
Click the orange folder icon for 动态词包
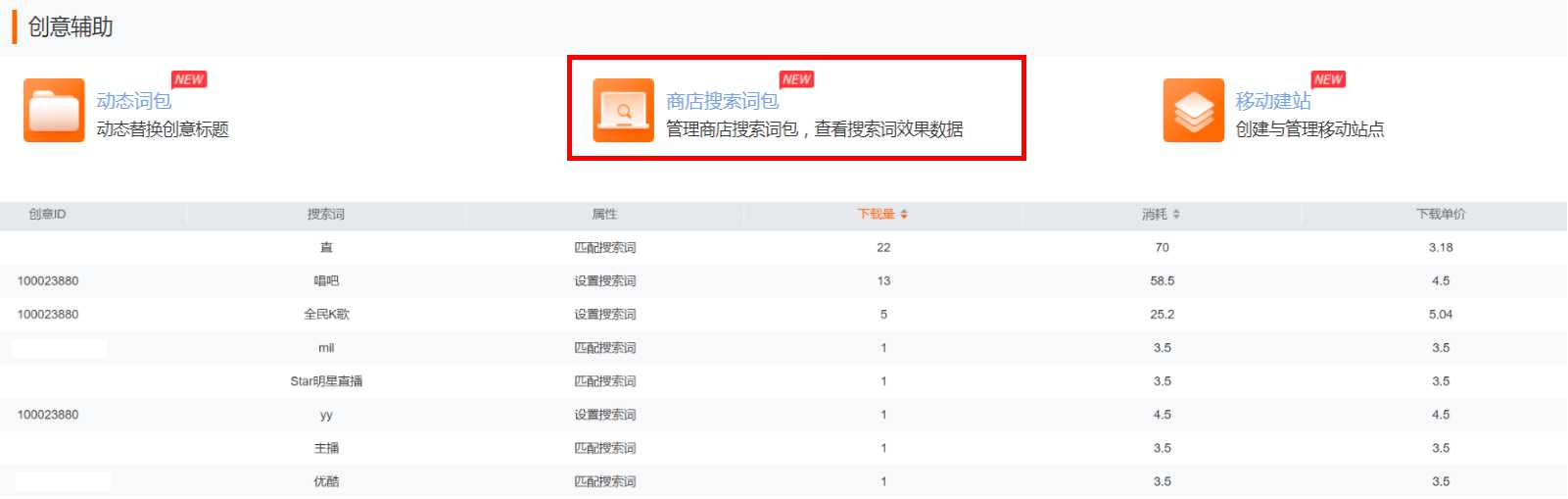pos(54,111)
